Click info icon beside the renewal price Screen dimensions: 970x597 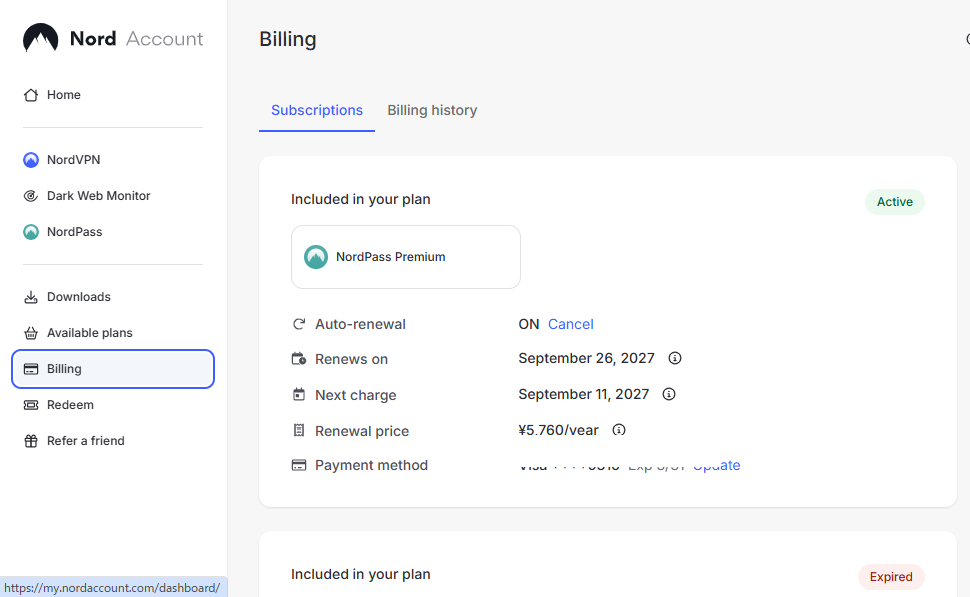619,430
